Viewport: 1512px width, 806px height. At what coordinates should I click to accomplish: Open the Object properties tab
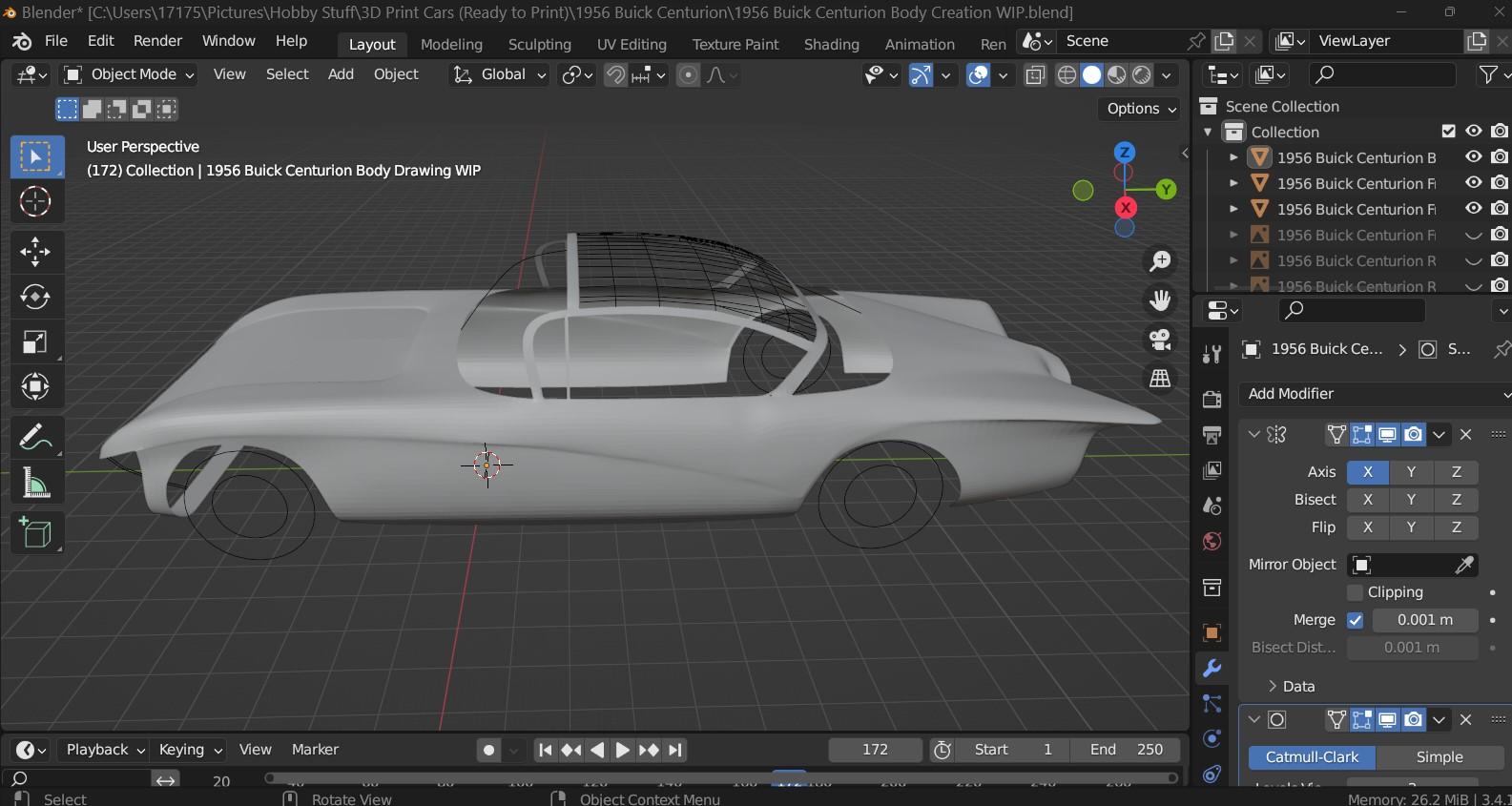pos(1212,632)
